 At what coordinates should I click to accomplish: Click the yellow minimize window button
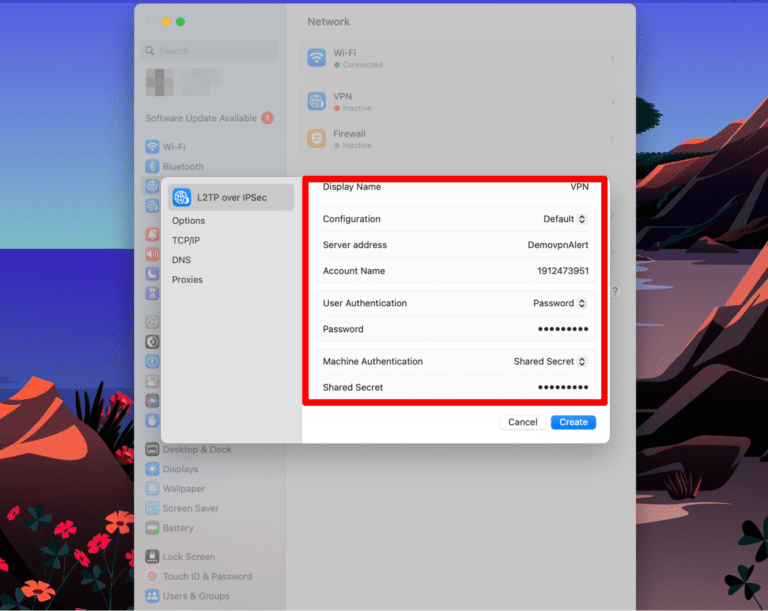[x=167, y=22]
